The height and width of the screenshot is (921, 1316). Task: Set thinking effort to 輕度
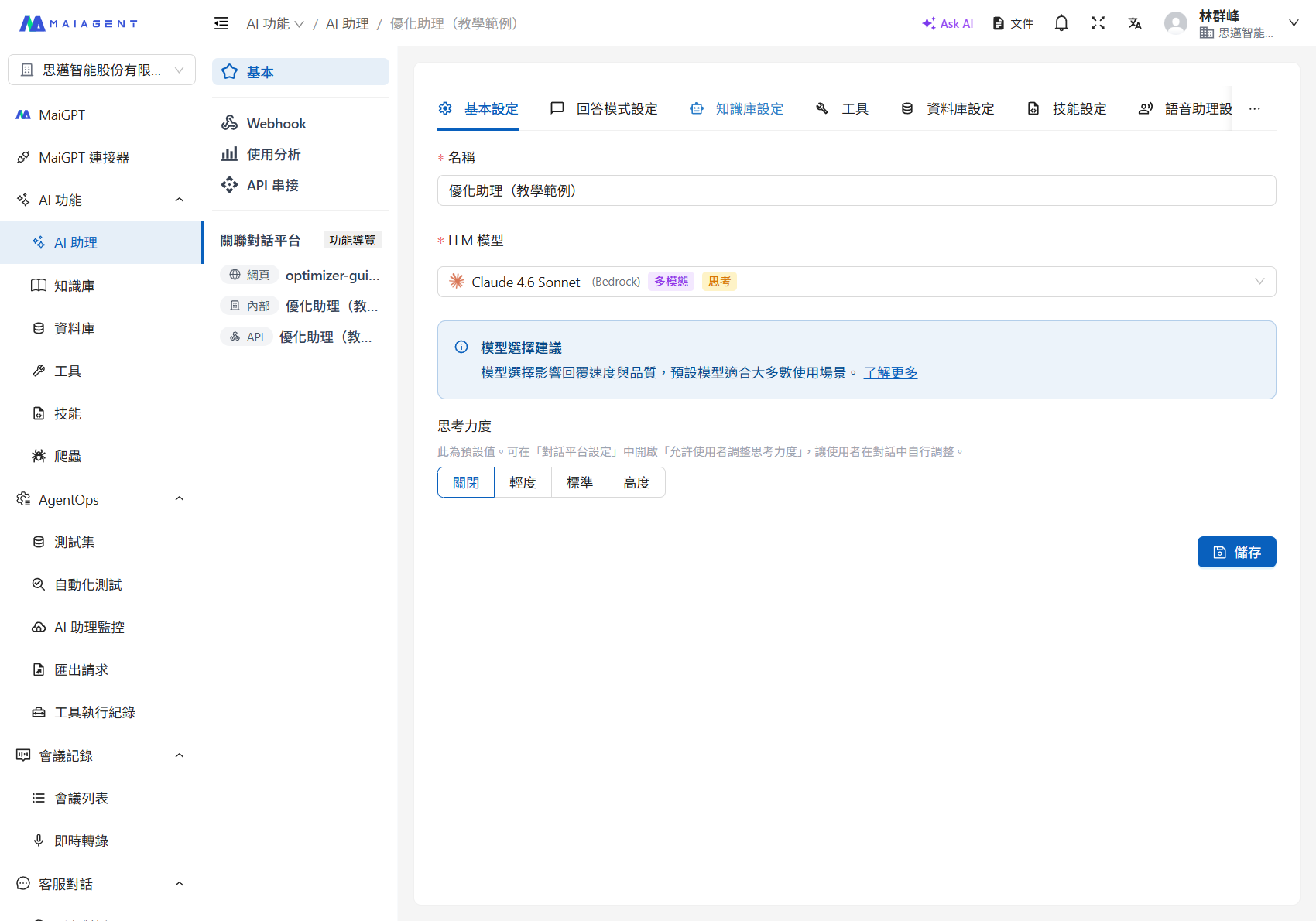click(x=523, y=482)
